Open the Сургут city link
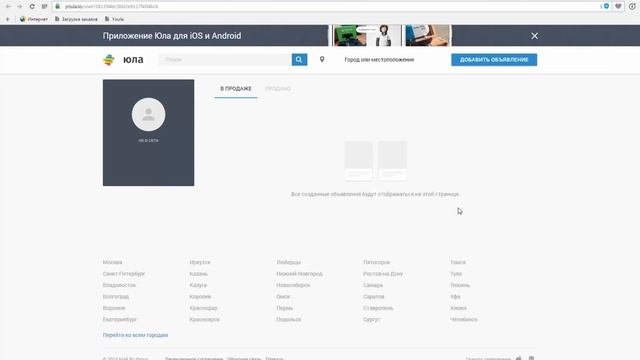 tap(371, 319)
